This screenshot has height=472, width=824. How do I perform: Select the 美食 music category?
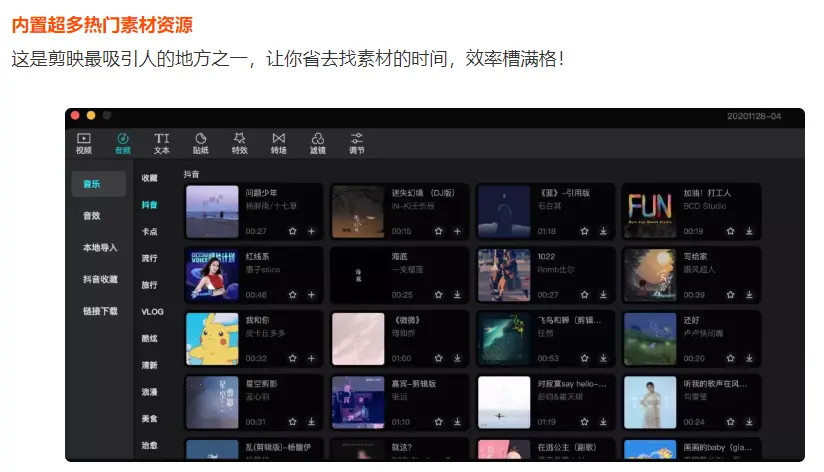coord(149,419)
